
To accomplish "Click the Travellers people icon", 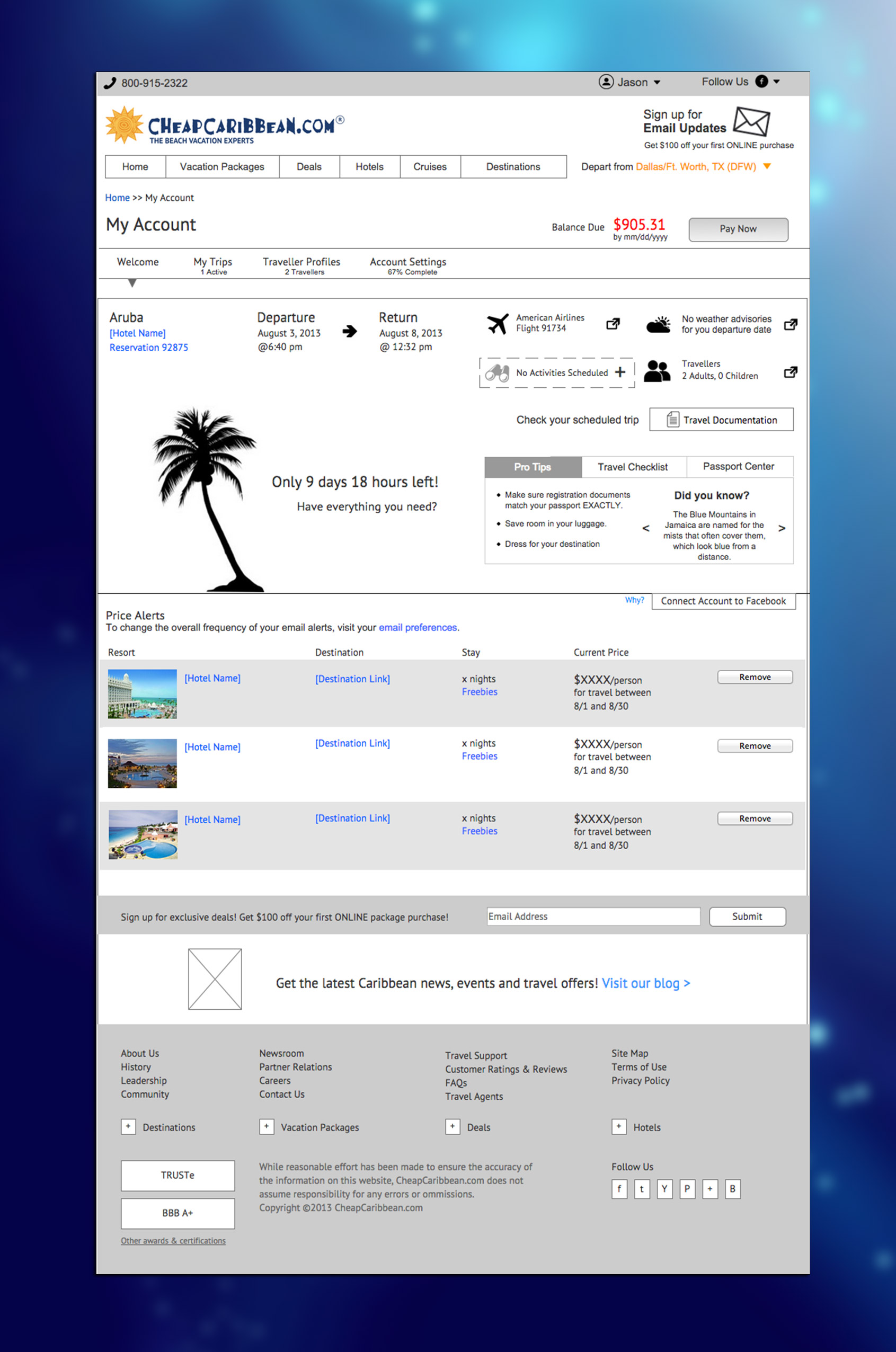I will (657, 371).
